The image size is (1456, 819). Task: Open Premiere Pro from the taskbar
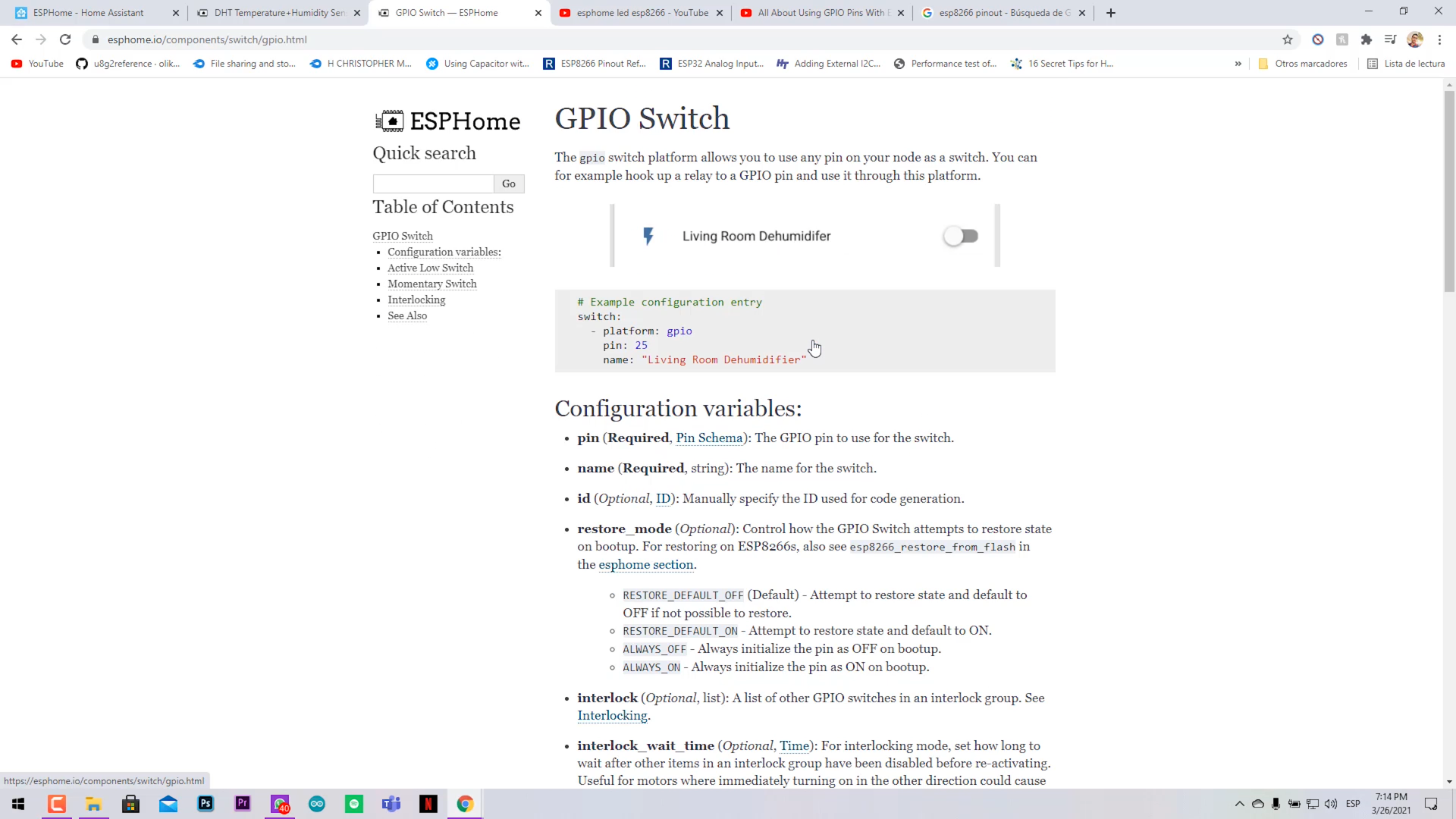coord(243,804)
